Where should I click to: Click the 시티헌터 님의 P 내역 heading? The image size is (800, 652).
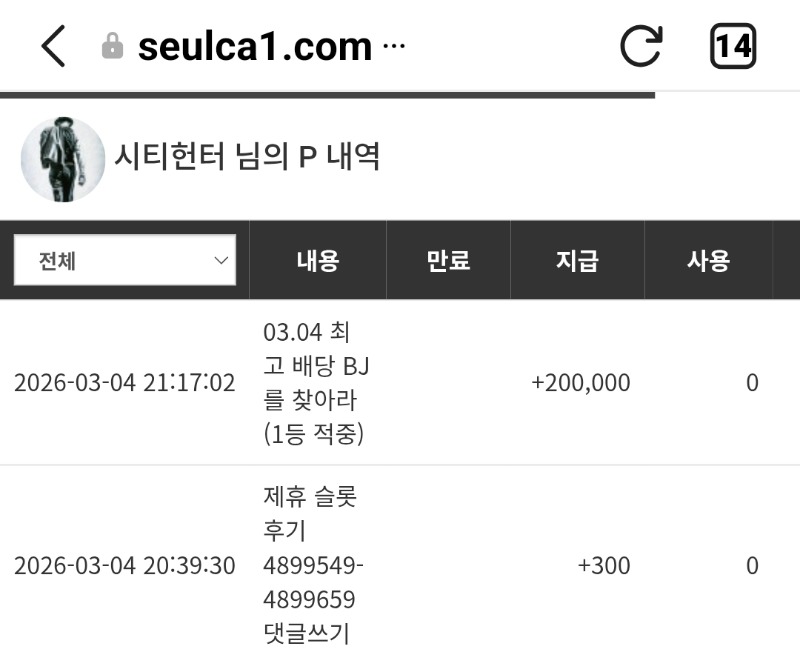[x=247, y=157]
